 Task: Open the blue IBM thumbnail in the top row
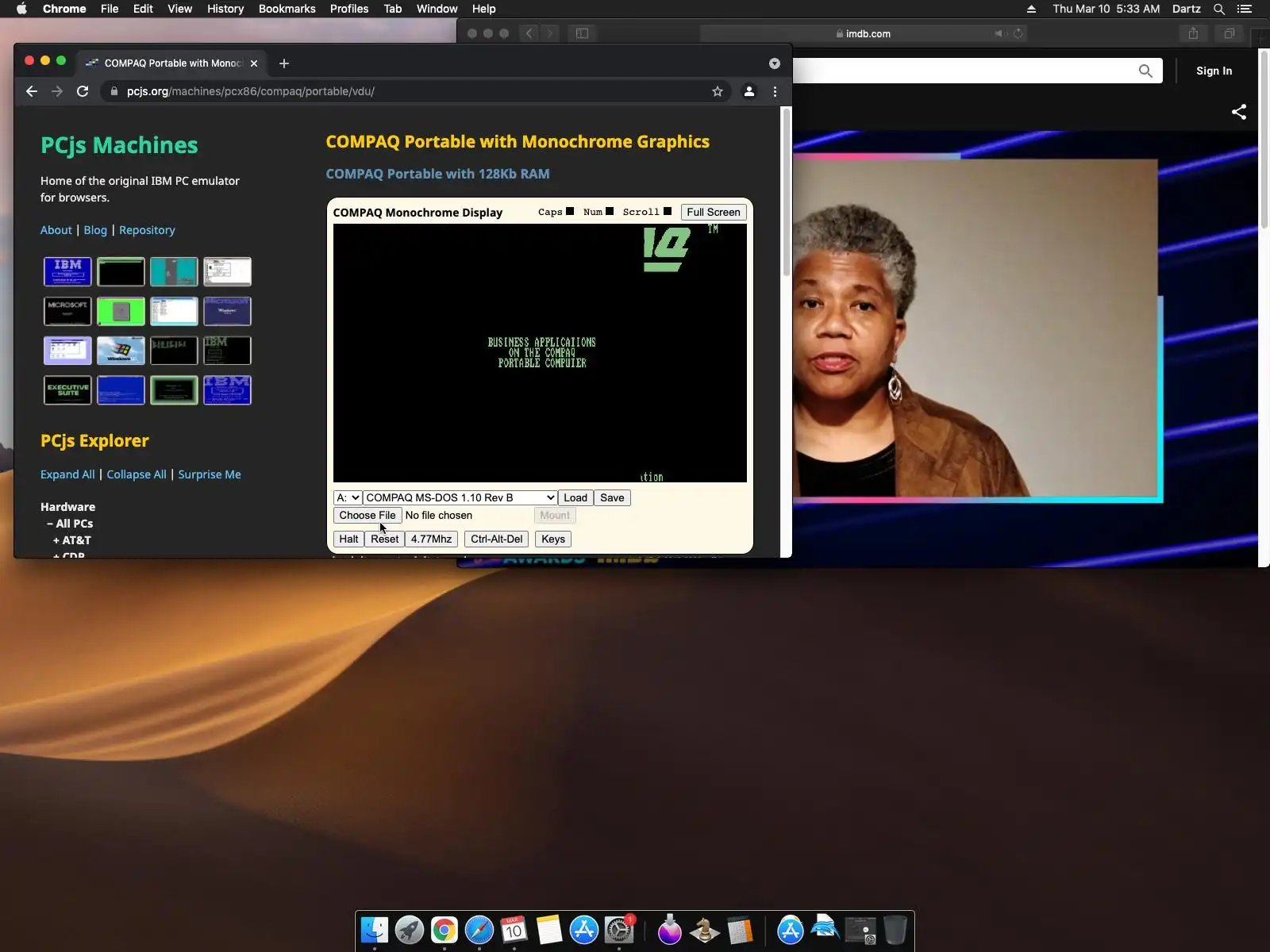pos(67,271)
